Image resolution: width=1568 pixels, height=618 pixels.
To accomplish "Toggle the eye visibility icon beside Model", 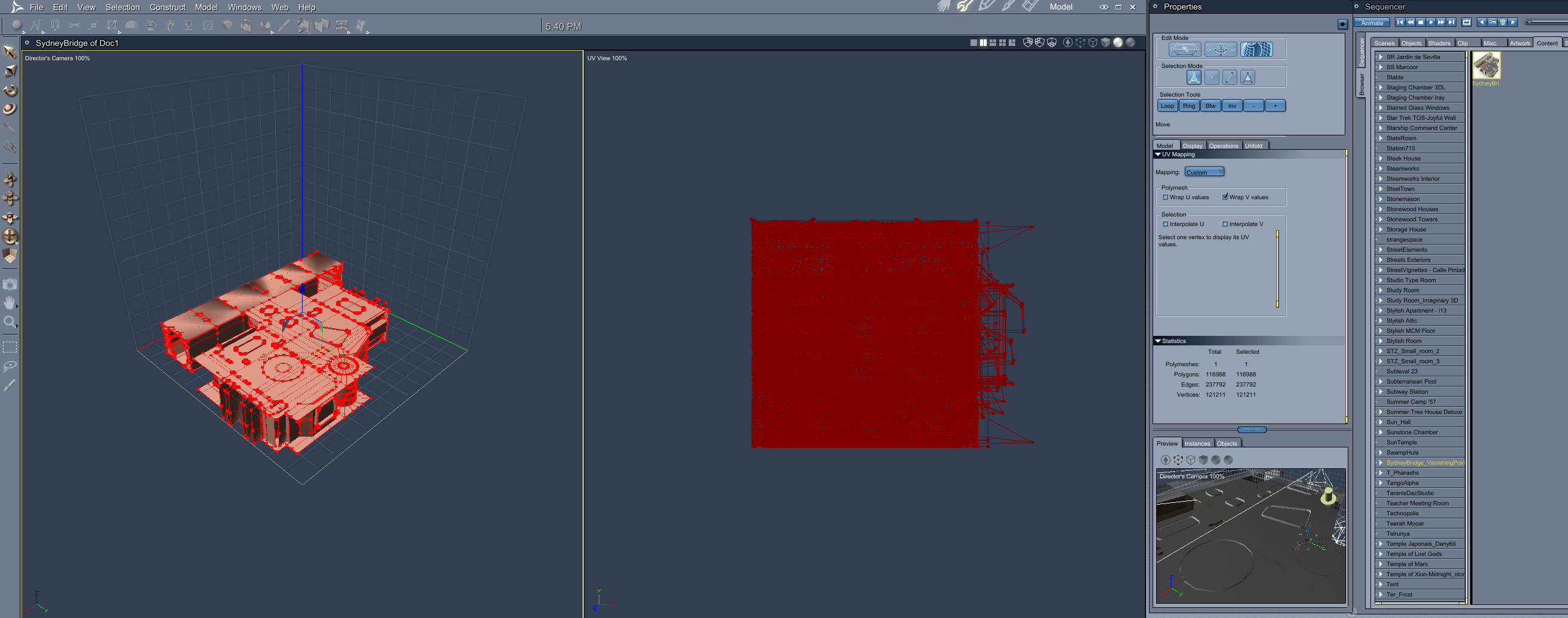I will pyautogui.click(x=1104, y=7).
